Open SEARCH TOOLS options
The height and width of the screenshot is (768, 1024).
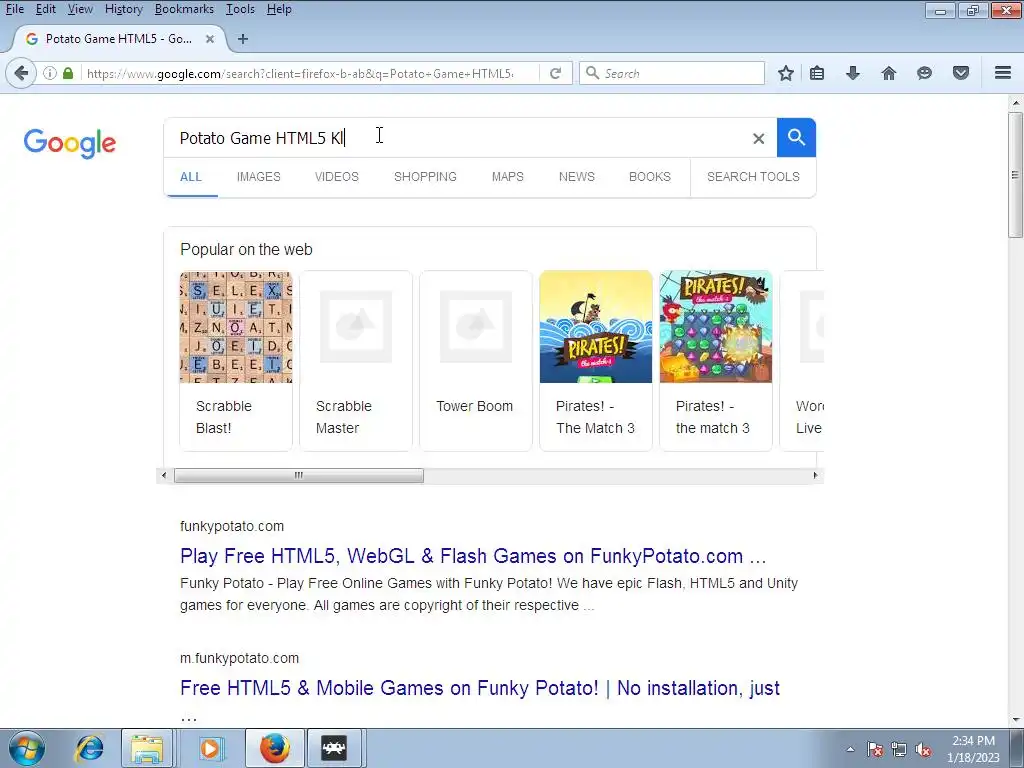[753, 177]
